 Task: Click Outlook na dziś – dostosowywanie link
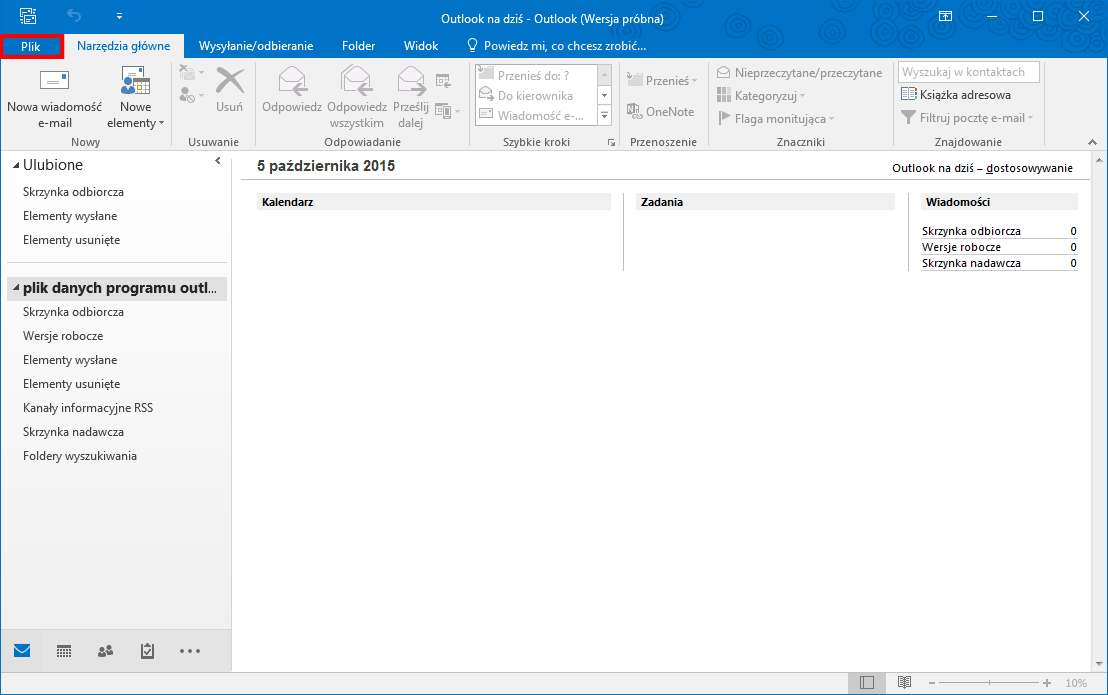982,168
